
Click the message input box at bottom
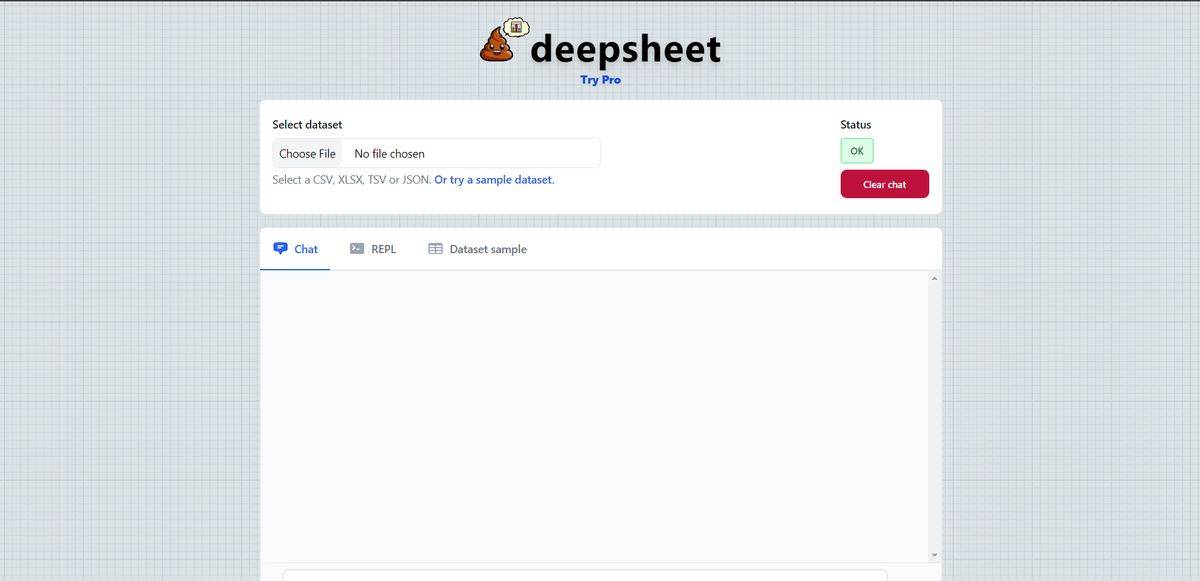[x=585, y=576]
